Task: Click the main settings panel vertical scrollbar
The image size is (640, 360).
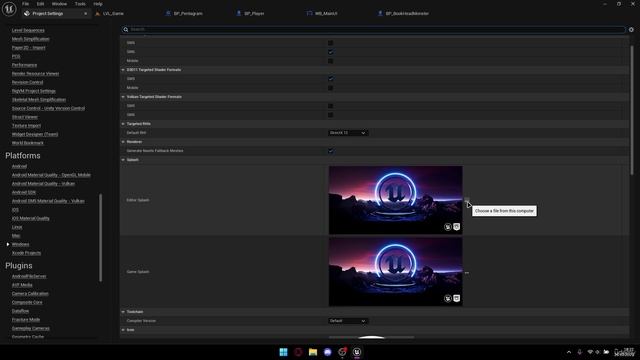Action: click(x=632, y=110)
